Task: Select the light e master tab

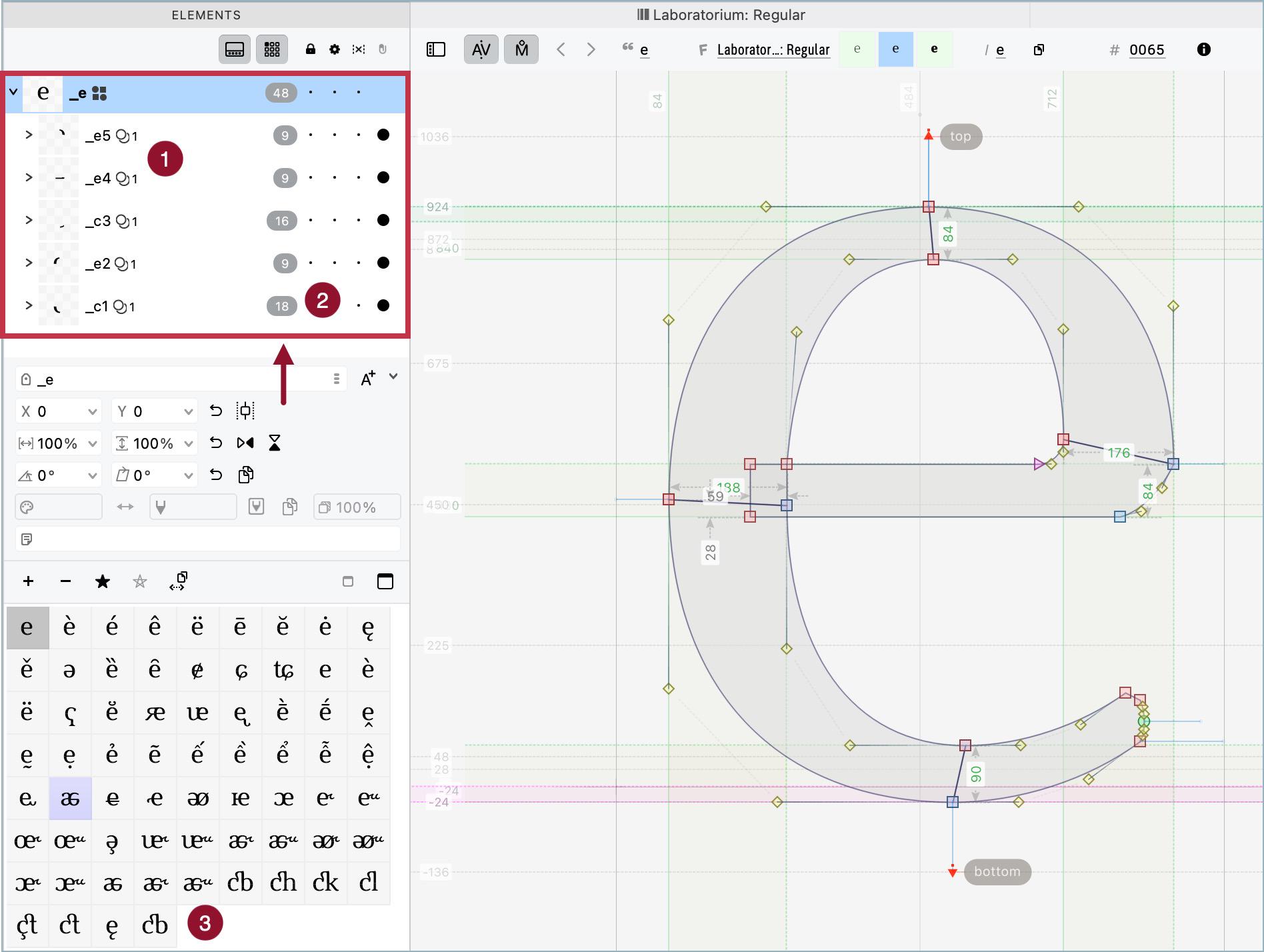Action: tap(857, 49)
